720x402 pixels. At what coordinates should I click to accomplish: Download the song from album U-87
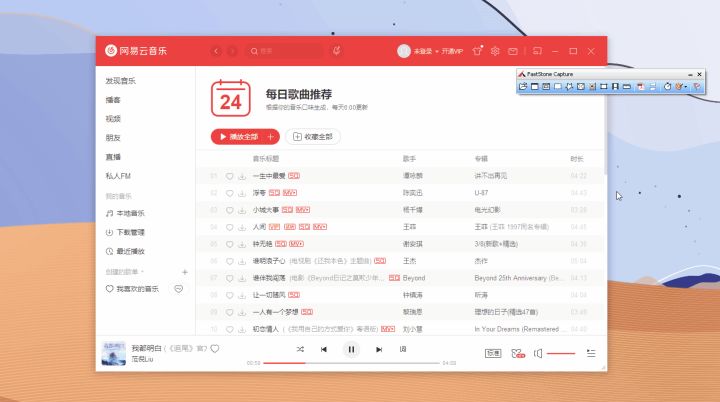pyautogui.click(x=242, y=193)
